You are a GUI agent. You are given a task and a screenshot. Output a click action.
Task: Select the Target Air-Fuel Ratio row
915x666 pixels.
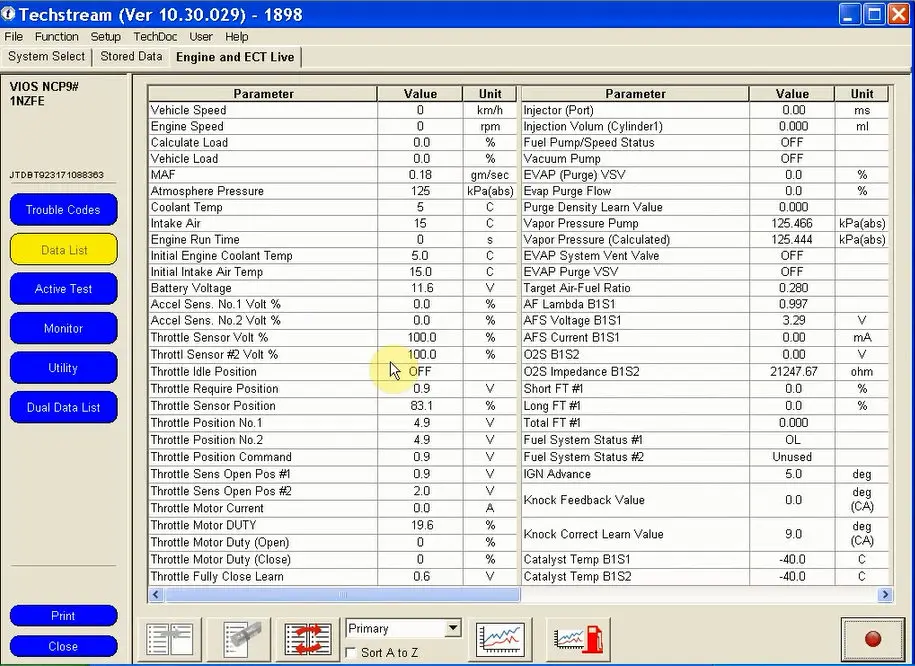[705, 288]
